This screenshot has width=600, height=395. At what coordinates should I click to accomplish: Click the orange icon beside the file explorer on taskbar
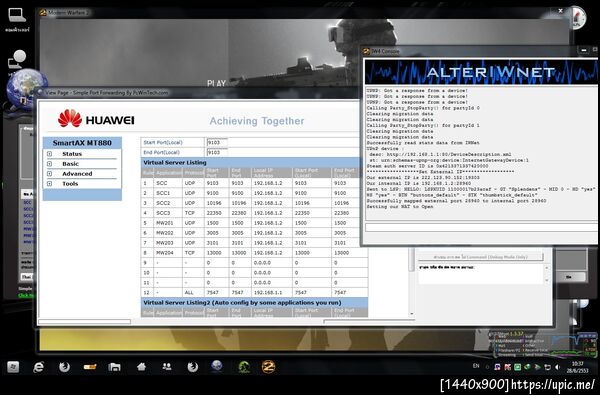(x=90, y=367)
